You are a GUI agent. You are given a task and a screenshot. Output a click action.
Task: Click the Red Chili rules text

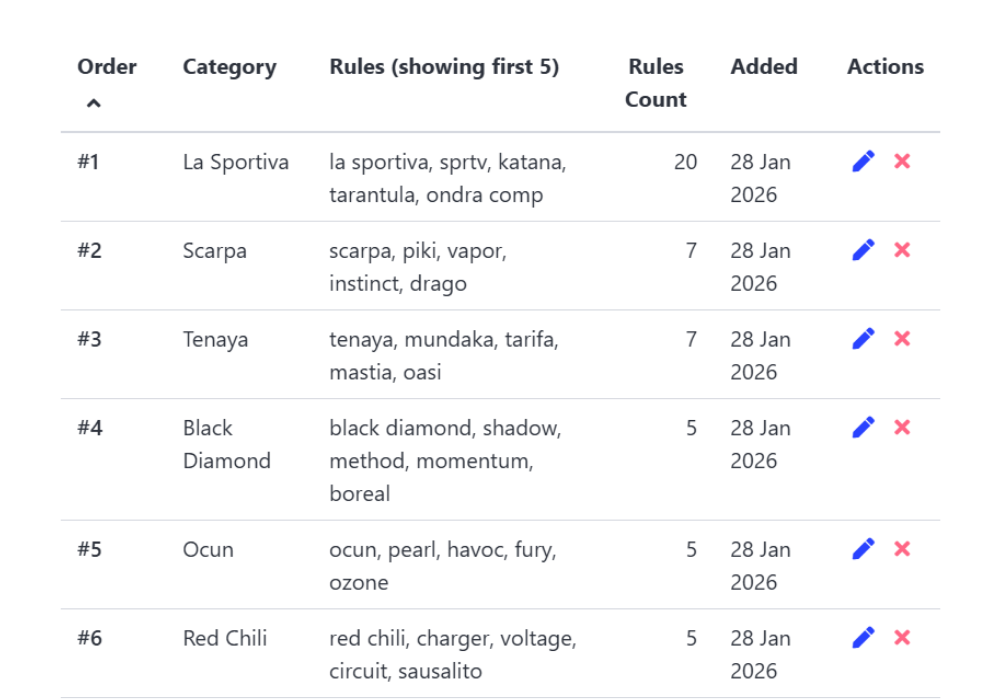pyautogui.click(x=452, y=654)
